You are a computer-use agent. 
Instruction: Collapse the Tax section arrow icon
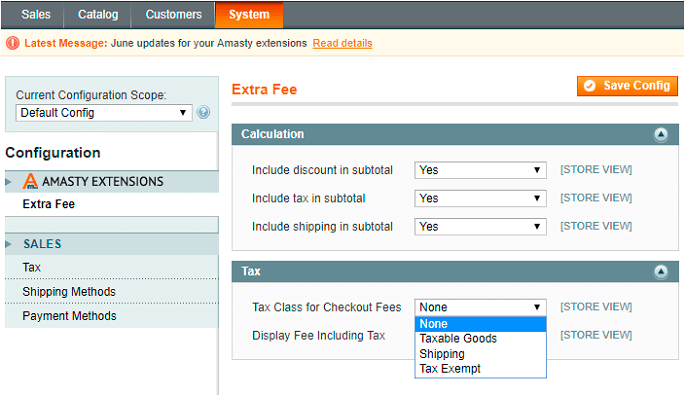click(661, 272)
